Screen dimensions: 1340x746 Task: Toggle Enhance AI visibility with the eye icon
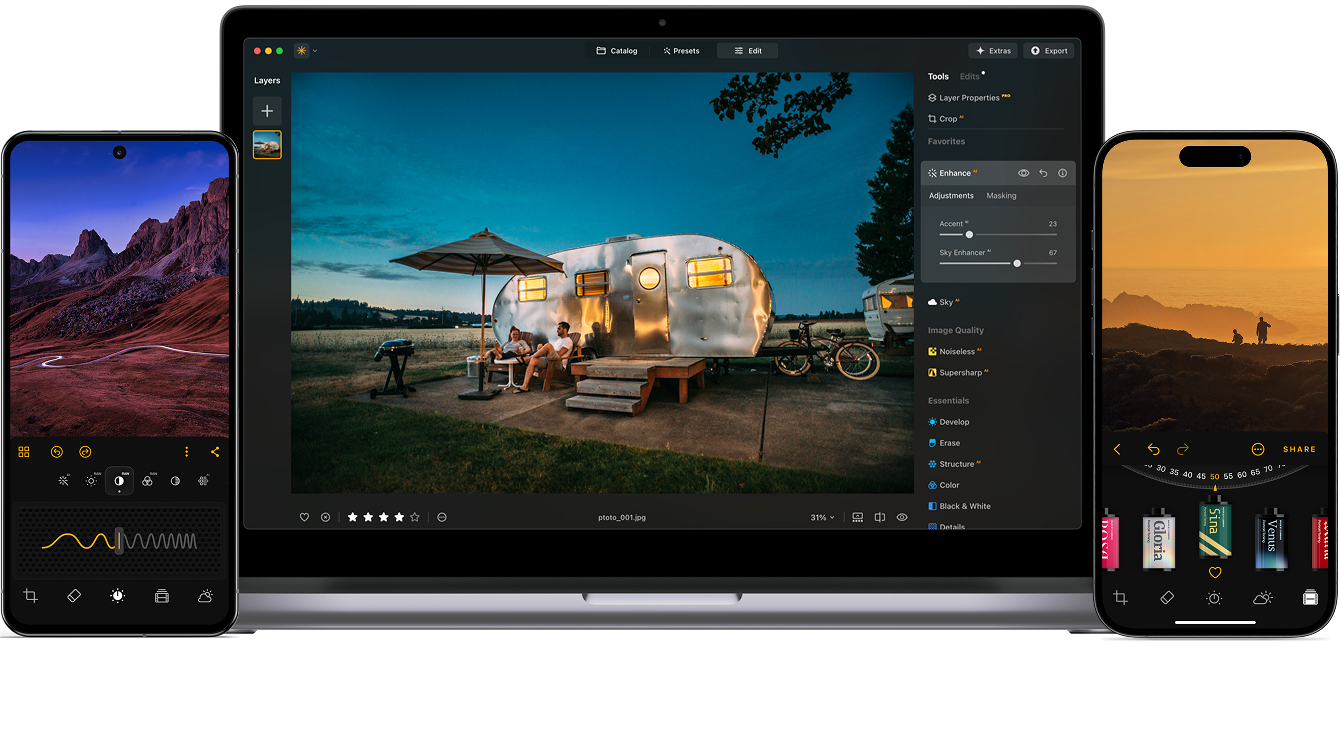pyautogui.click(x=1023, y=173)
